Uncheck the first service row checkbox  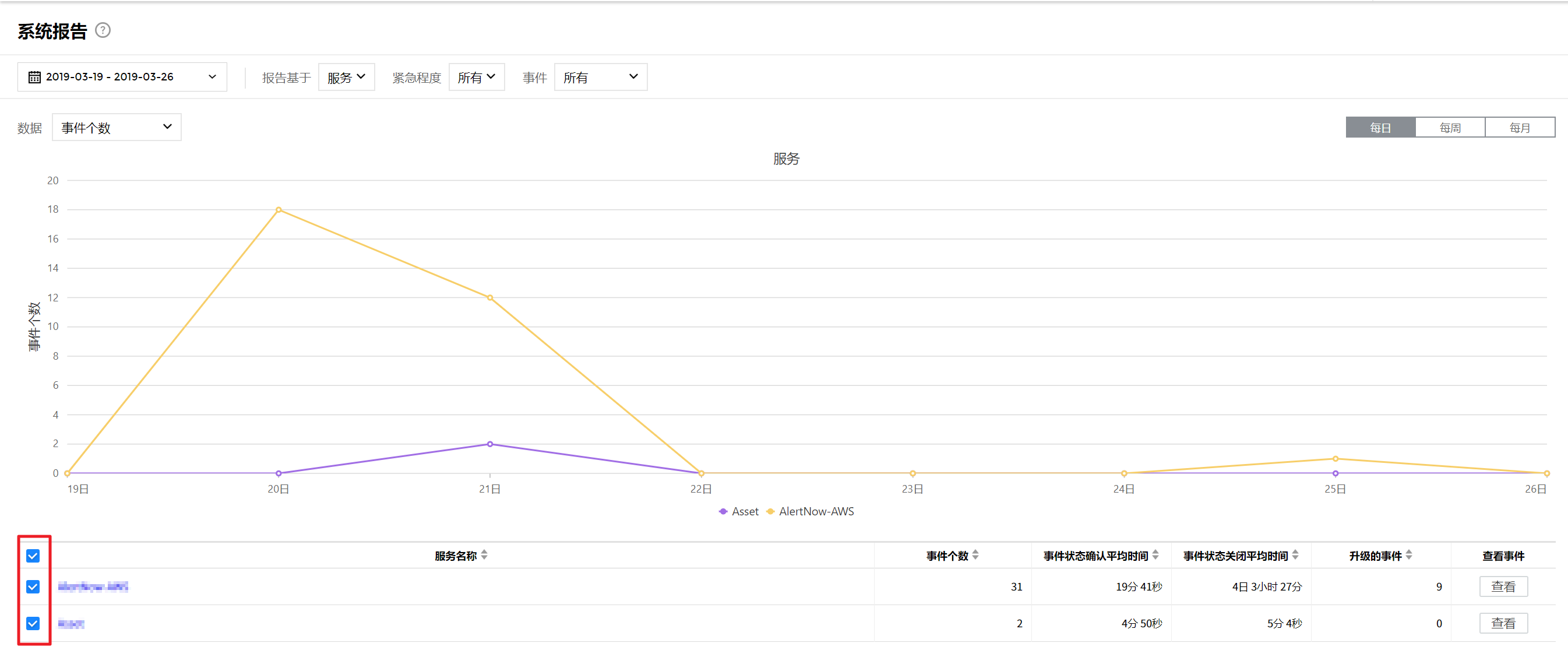(x=33, y=586)
